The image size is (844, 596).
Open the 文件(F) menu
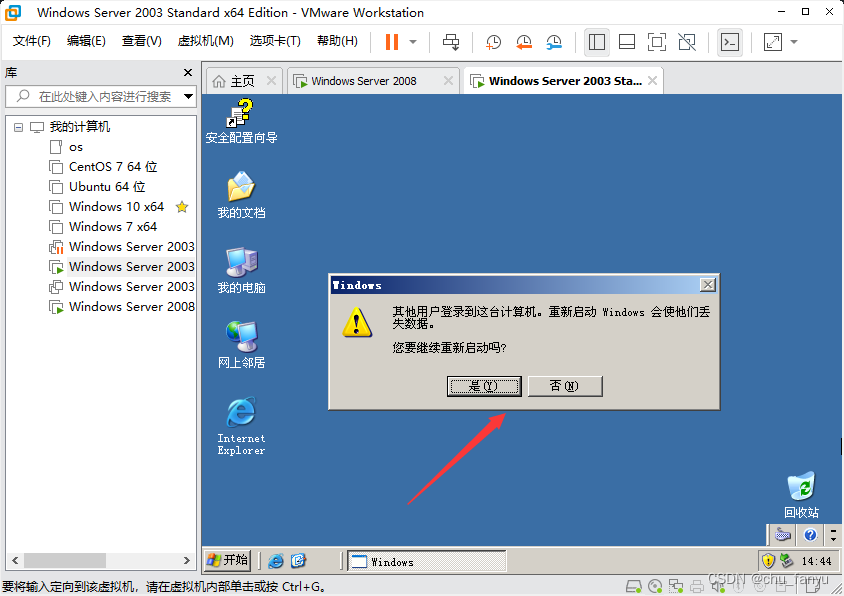point(31,41)
